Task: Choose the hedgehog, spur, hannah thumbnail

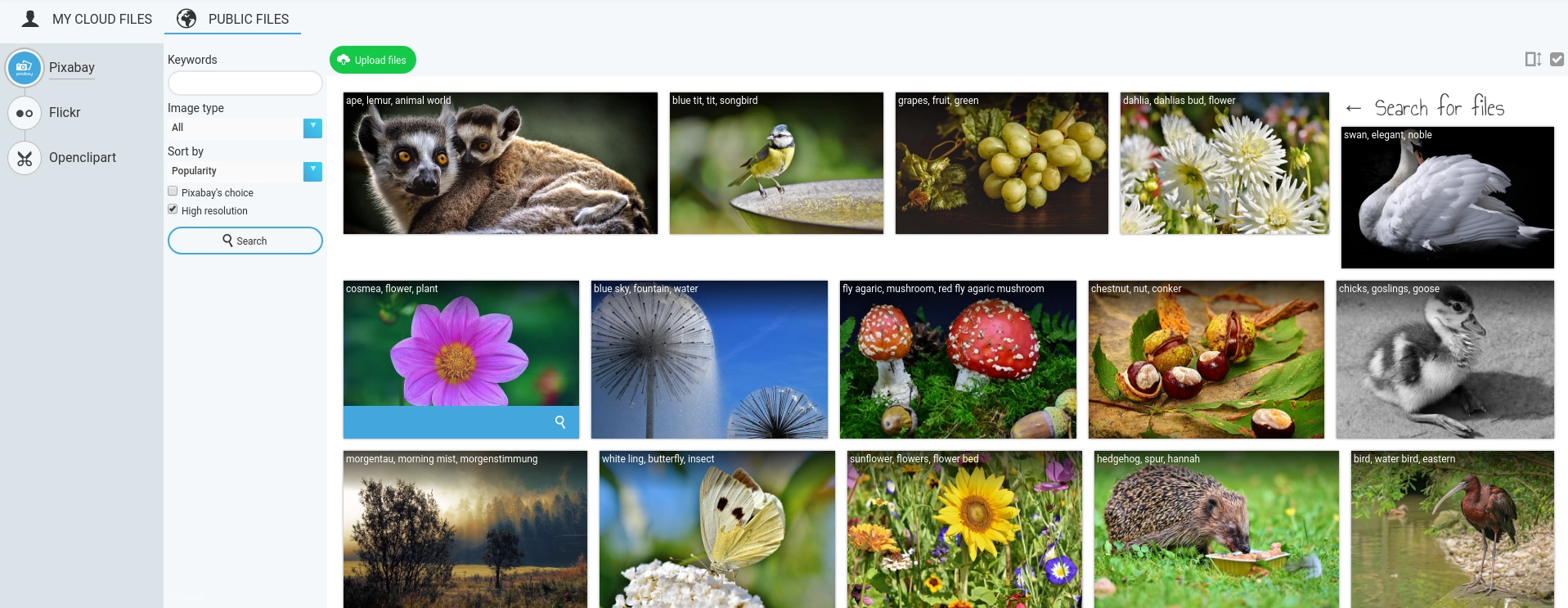Action: 1216,529
